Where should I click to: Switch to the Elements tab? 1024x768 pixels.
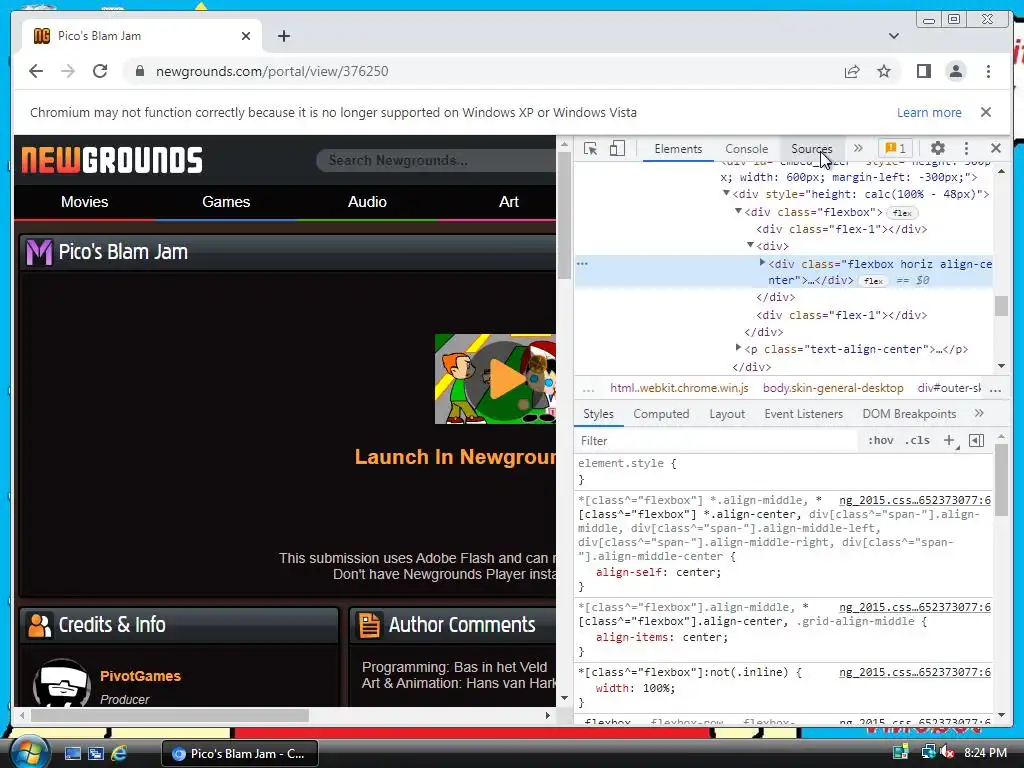tap(678, 149)
